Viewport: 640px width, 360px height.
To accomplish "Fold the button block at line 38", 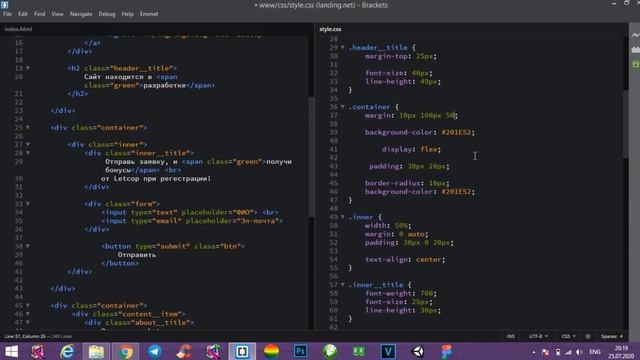I will pyautogui.click(x=28, y=246).
